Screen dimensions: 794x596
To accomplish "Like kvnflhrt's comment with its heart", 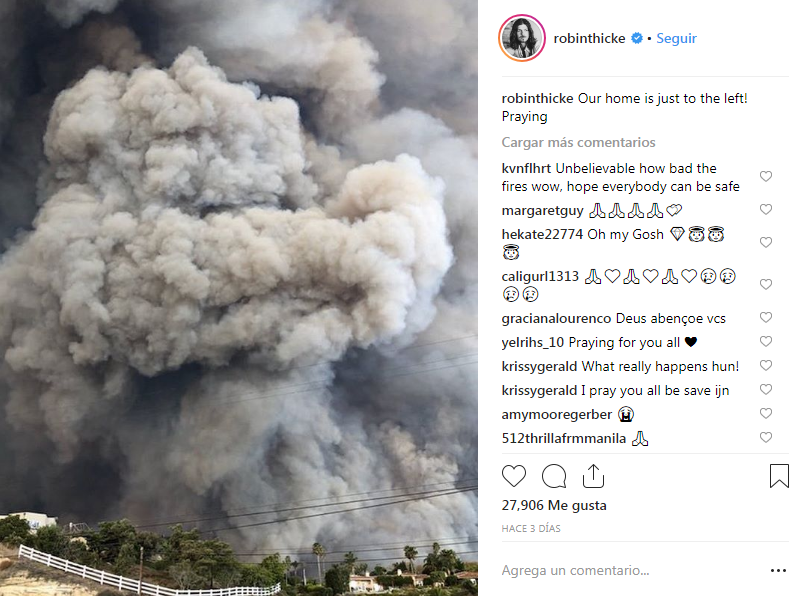I will (x=766, y=176).
